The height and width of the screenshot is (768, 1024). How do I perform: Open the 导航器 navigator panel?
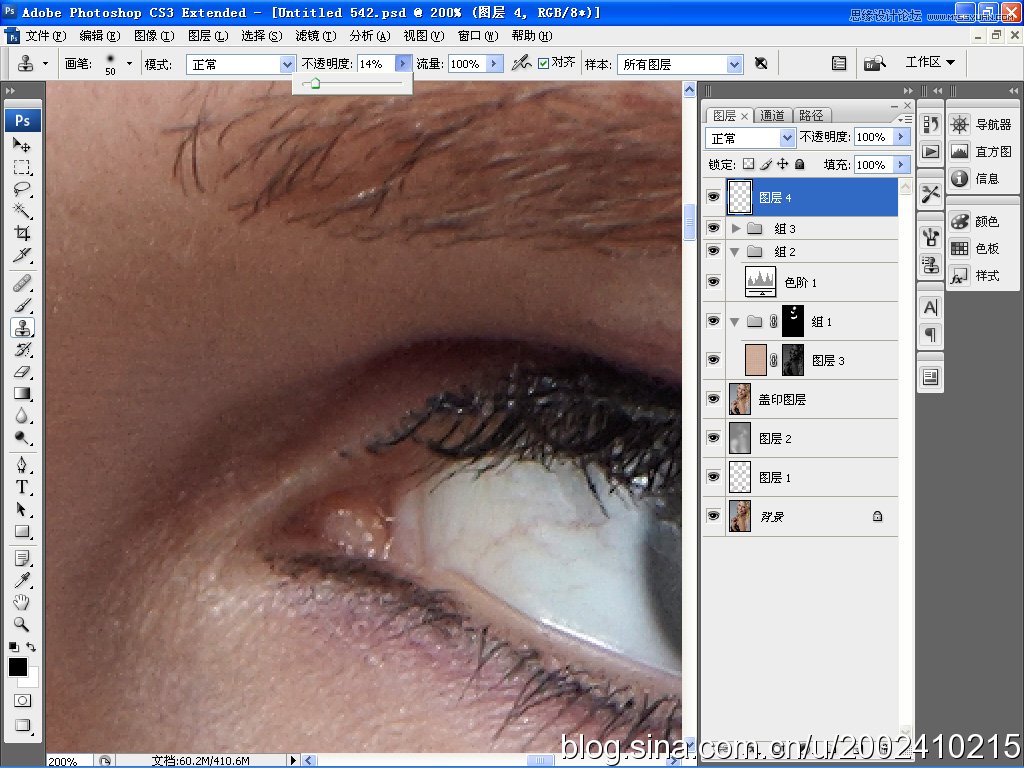pyautogui.click(x=981, y=124)
